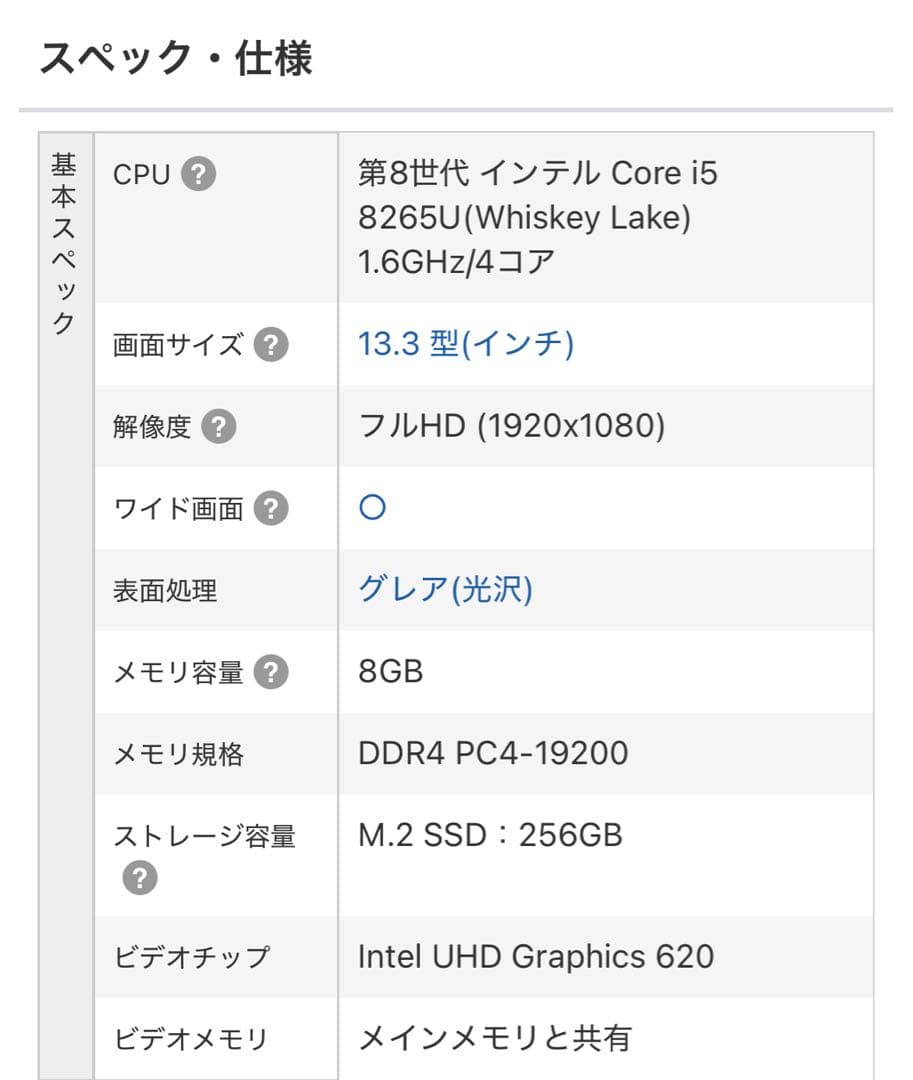
Task: Click the グレア(光沢) surface treatment link
Action: pyautogui.click(x=447, y=590)
